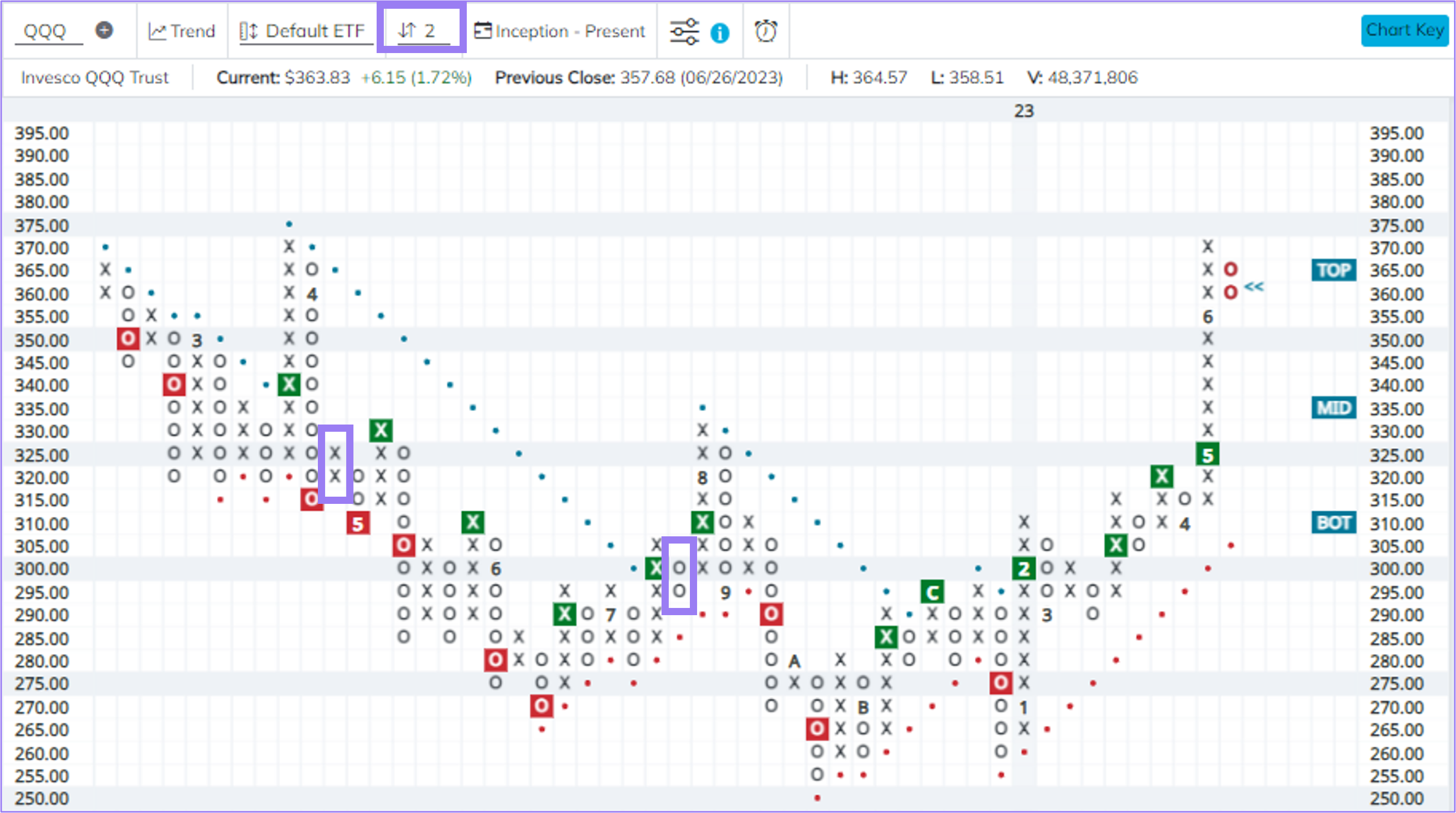Click the L: 358.51 low value
1456x813 pixels.
coord(967,77)
